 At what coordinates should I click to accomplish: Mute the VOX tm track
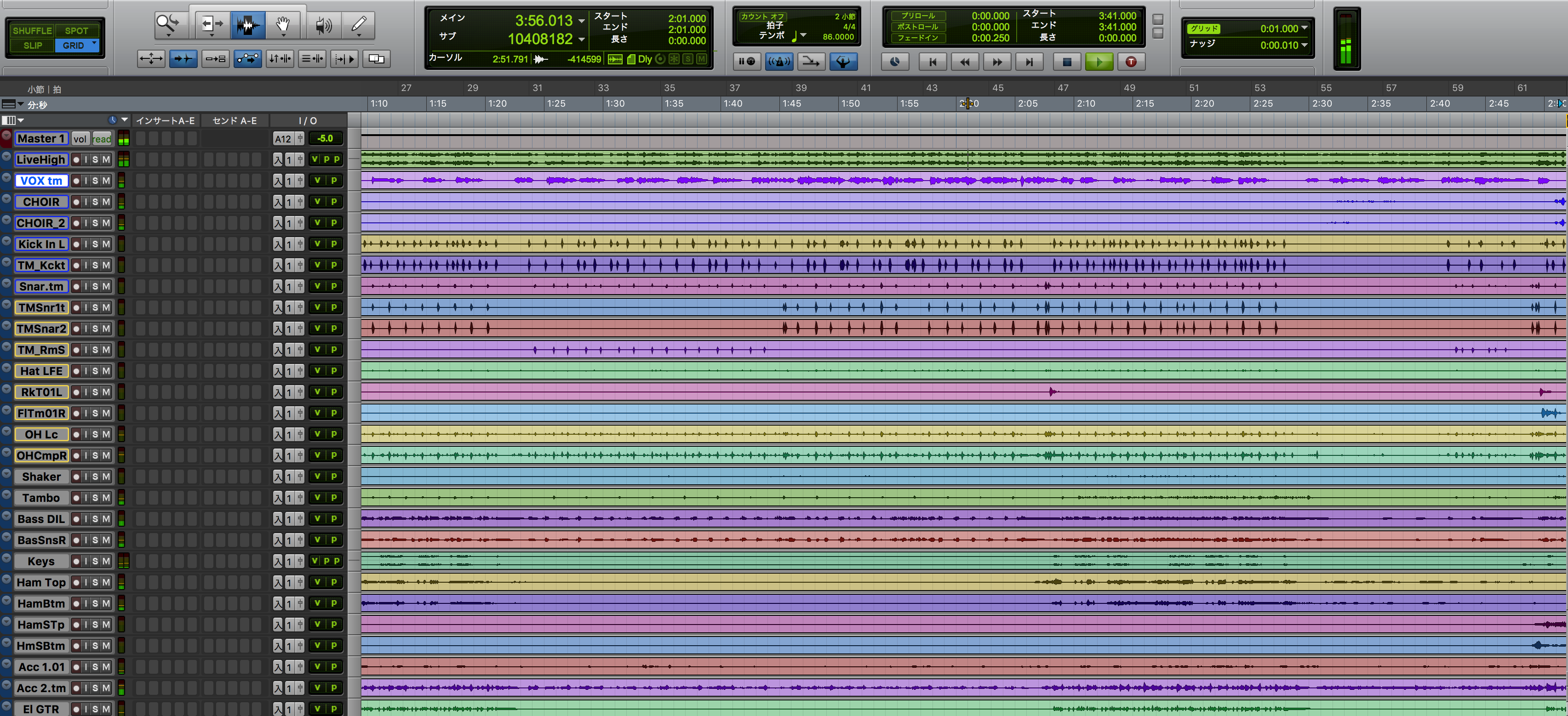109,180
